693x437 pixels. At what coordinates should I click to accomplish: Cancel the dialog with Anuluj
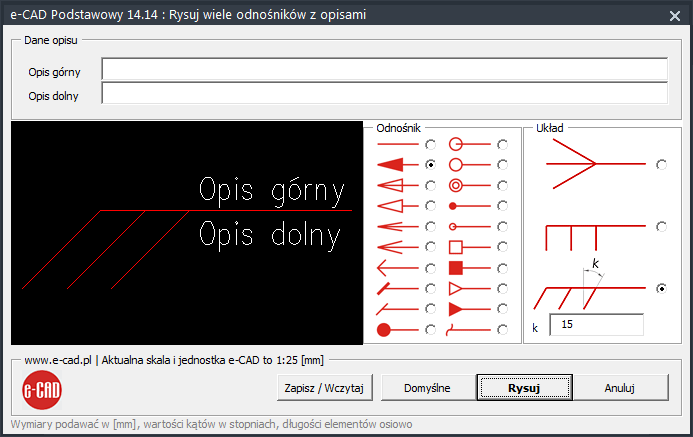pyautogui.click(x=620, y=388)
